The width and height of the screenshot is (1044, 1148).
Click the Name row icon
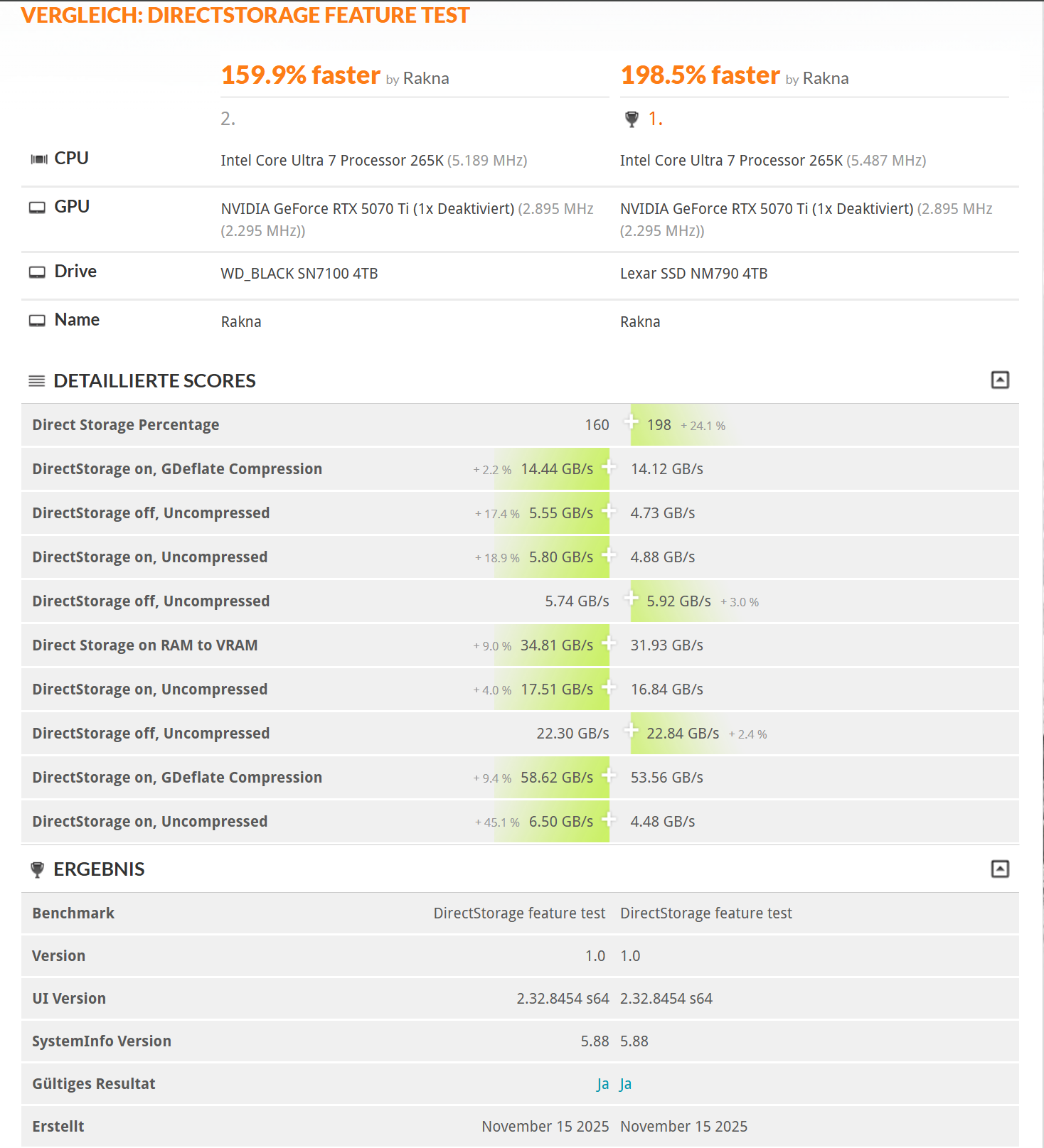point(37,321)
